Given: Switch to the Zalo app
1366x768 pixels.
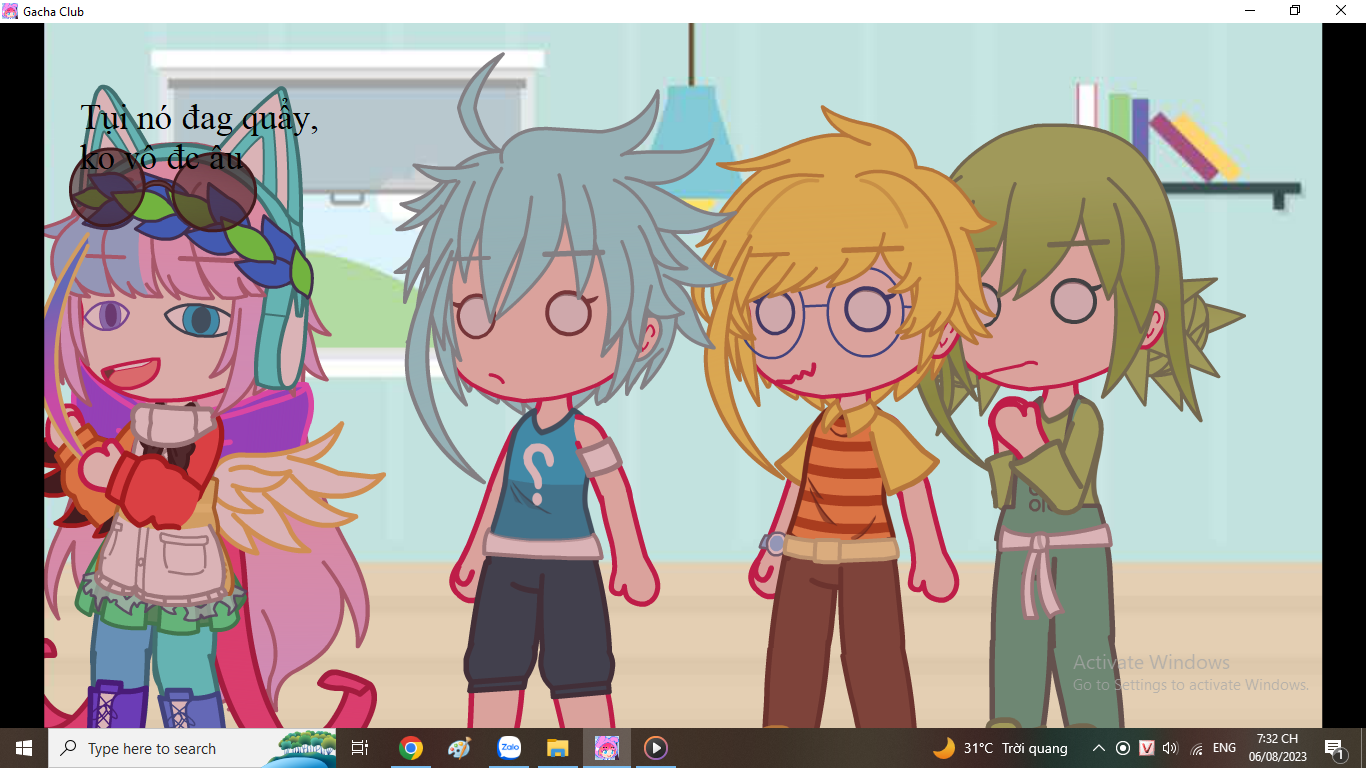Looking at the screenshot, I should tap(509, 748).
